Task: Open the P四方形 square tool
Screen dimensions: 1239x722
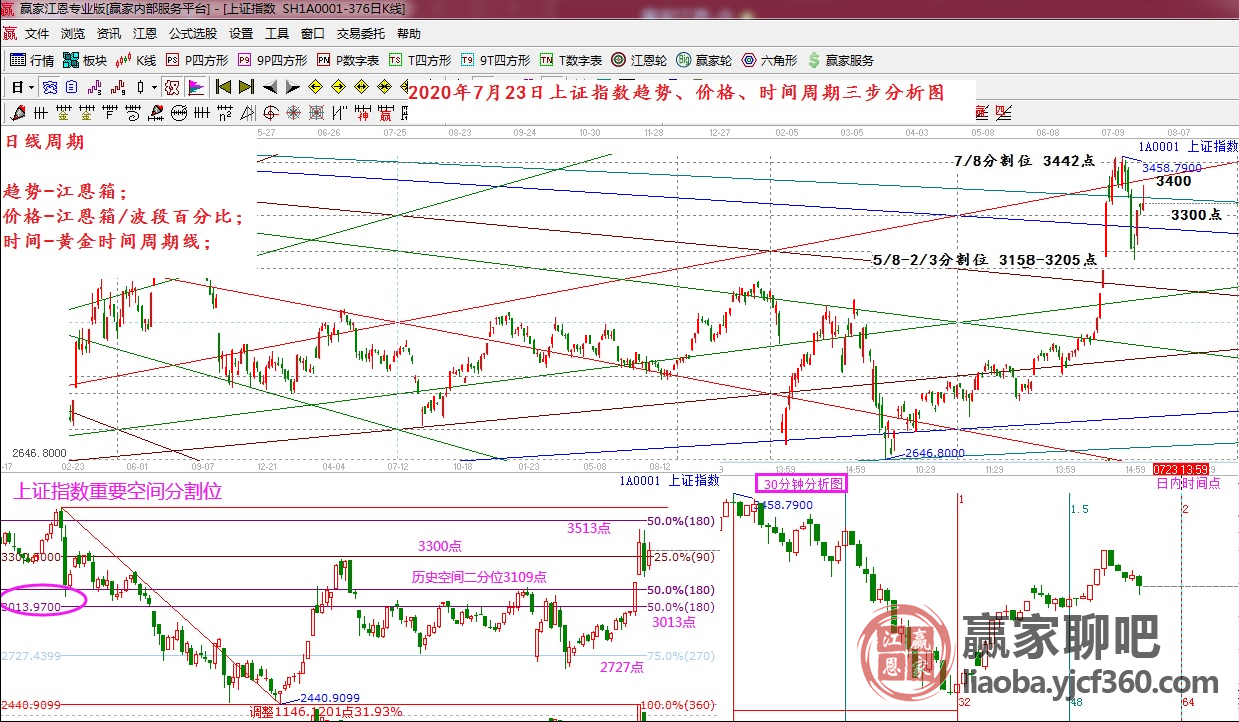Action: [198, 60]
